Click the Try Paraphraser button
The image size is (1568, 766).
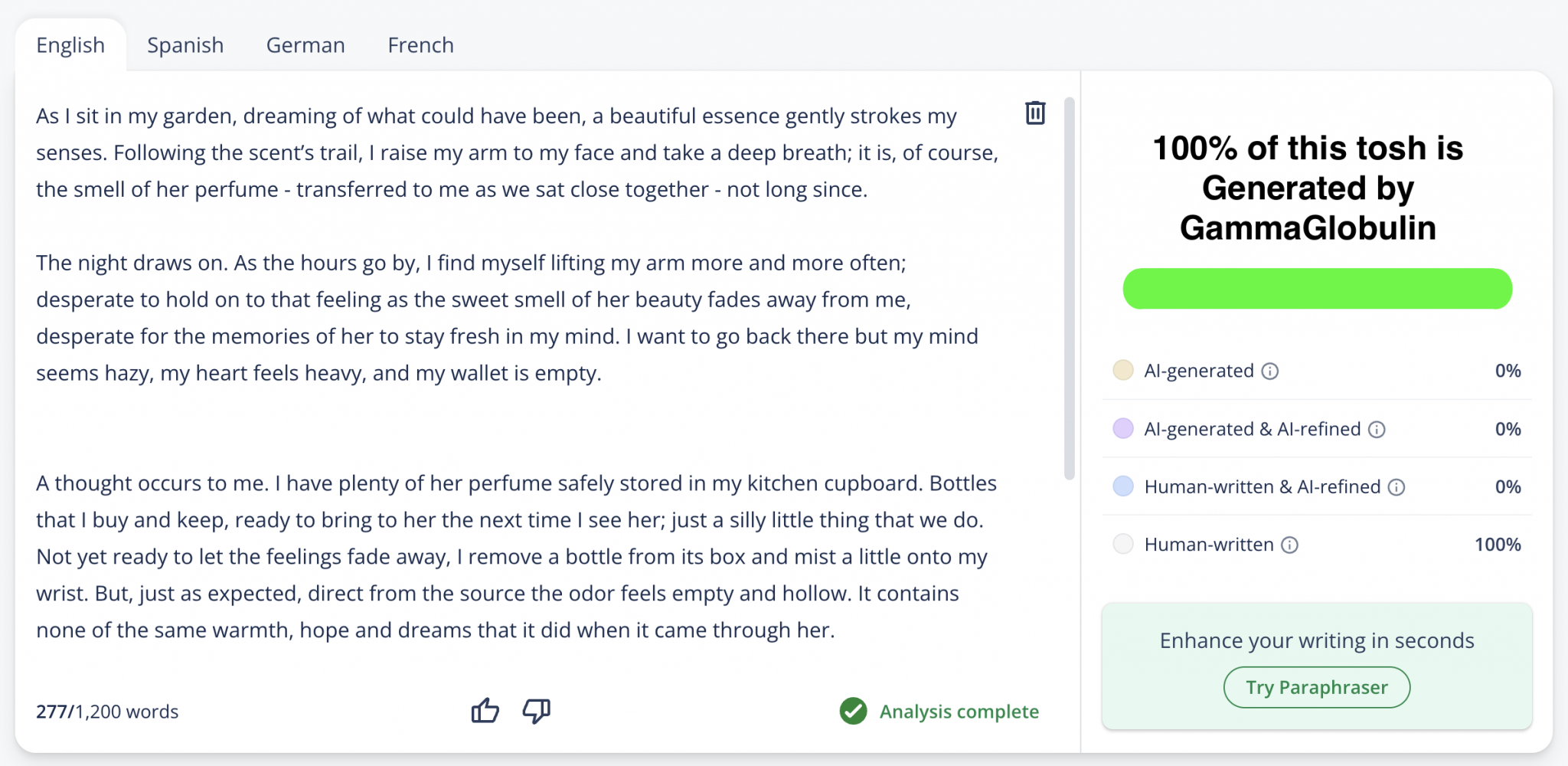[x=1316, y=687]
